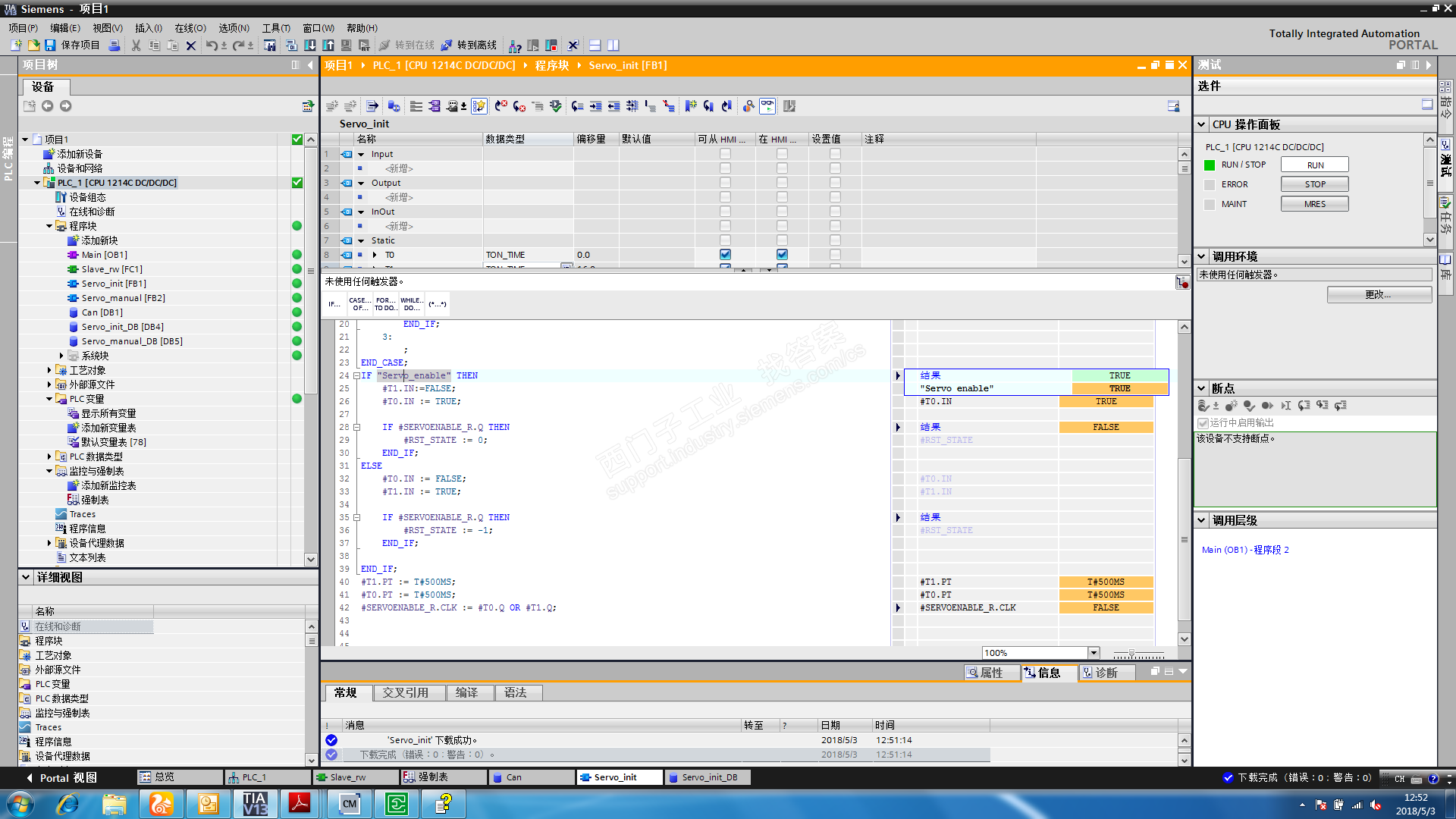Viewport: 1456px width, 819px height.
Task: Click the Print icon in the toolbar
Action: [115, 45]
